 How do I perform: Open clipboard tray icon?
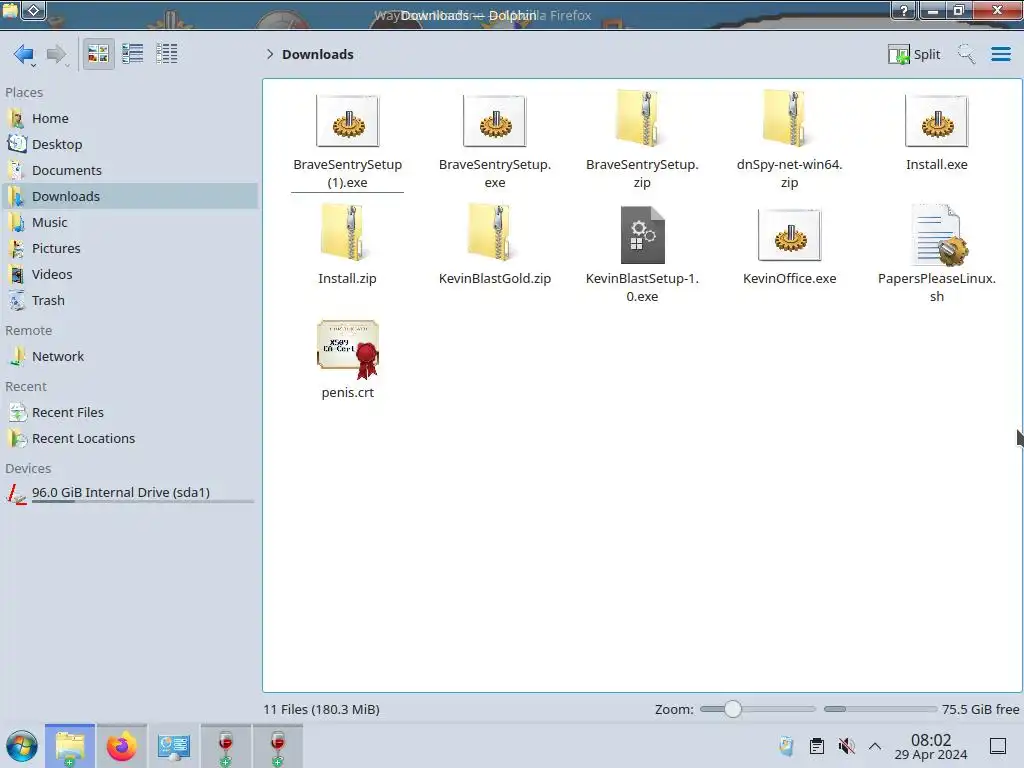tap(816, 746)
